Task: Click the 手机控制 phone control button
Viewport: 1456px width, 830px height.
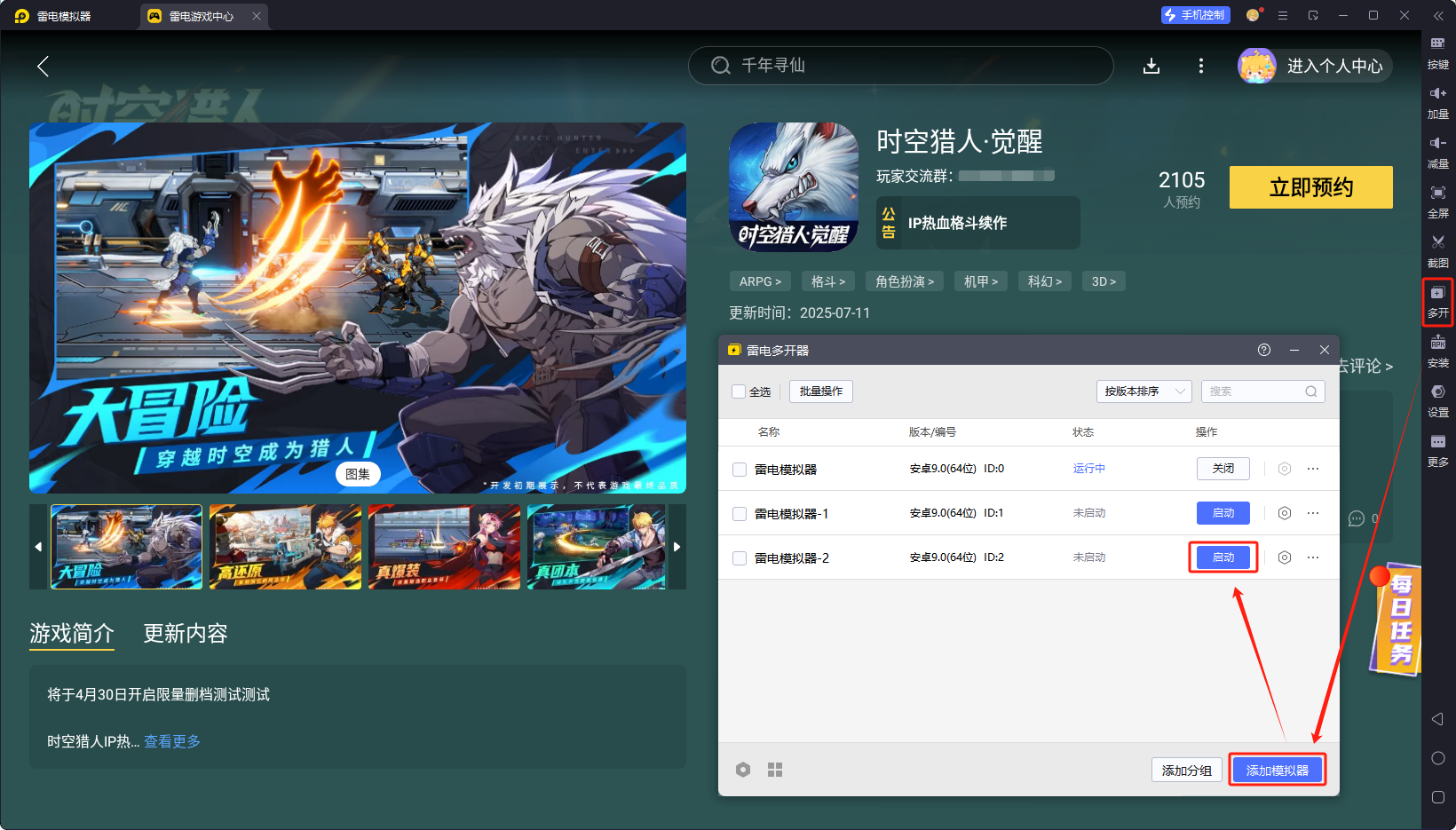Action: 1195,15
